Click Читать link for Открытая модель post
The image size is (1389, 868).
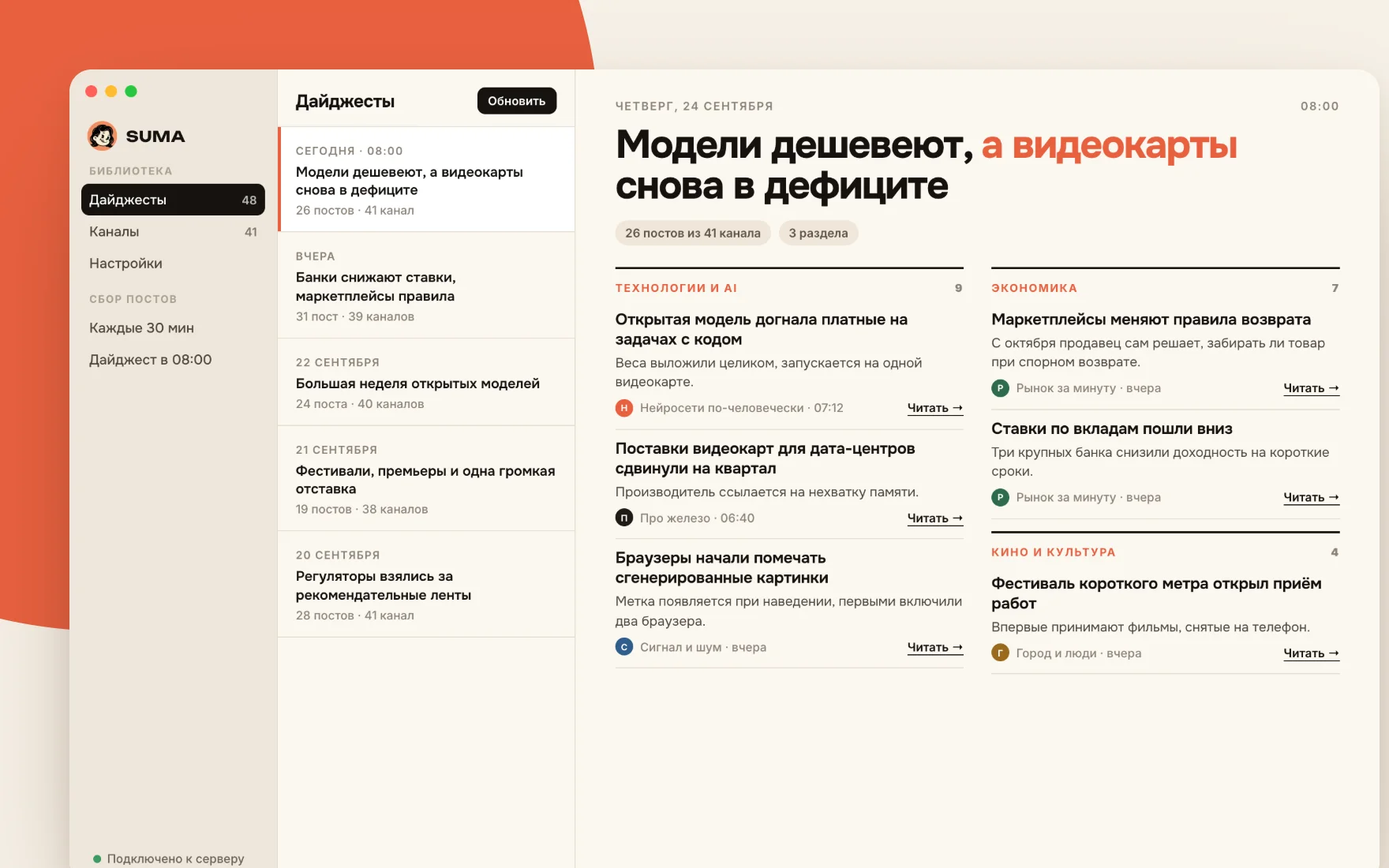935,408
